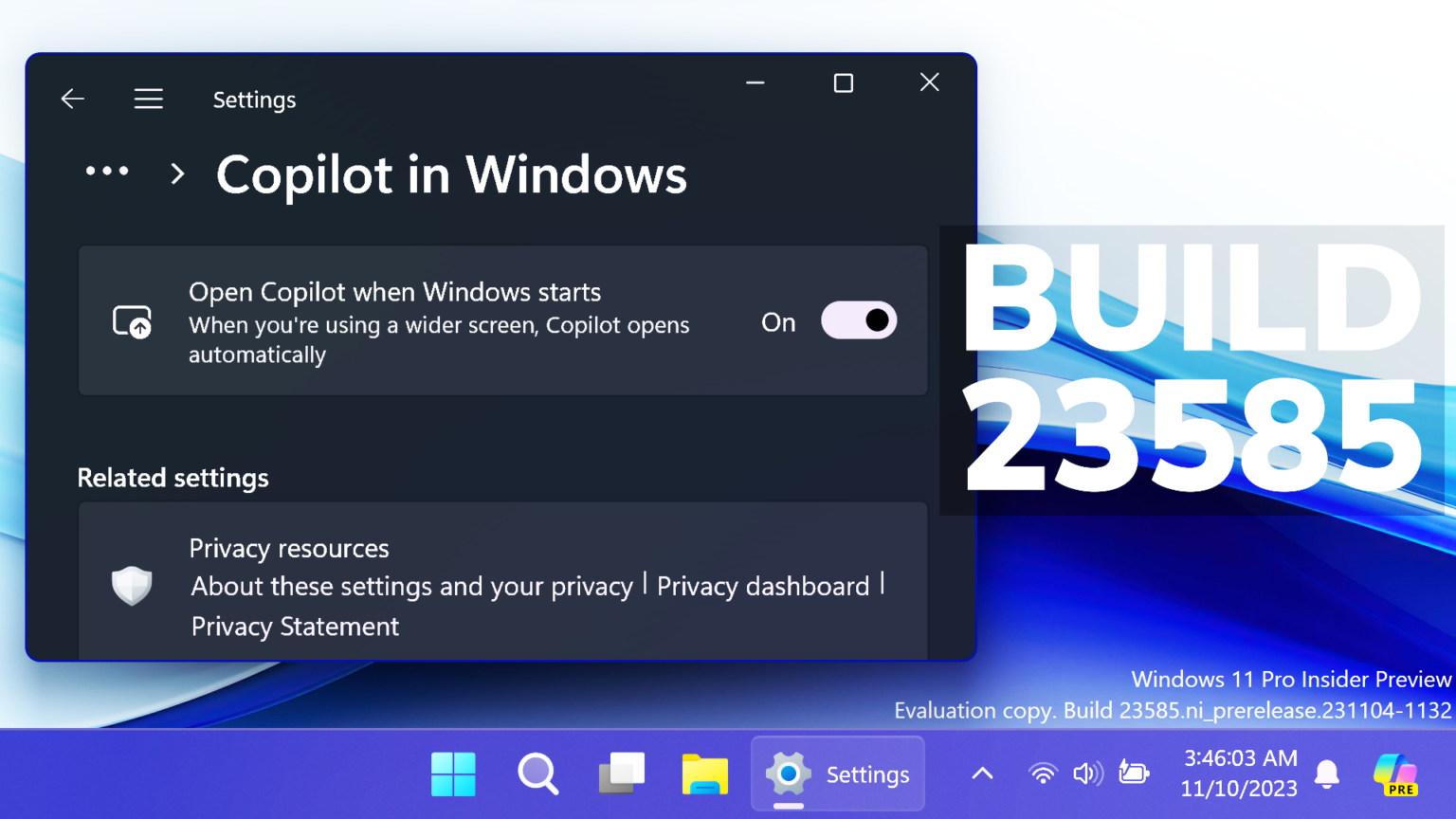Viewport: 1456px width, 819px height.
Task: Launch File Explorer from the taskbar
Action: tap(705, 774)
